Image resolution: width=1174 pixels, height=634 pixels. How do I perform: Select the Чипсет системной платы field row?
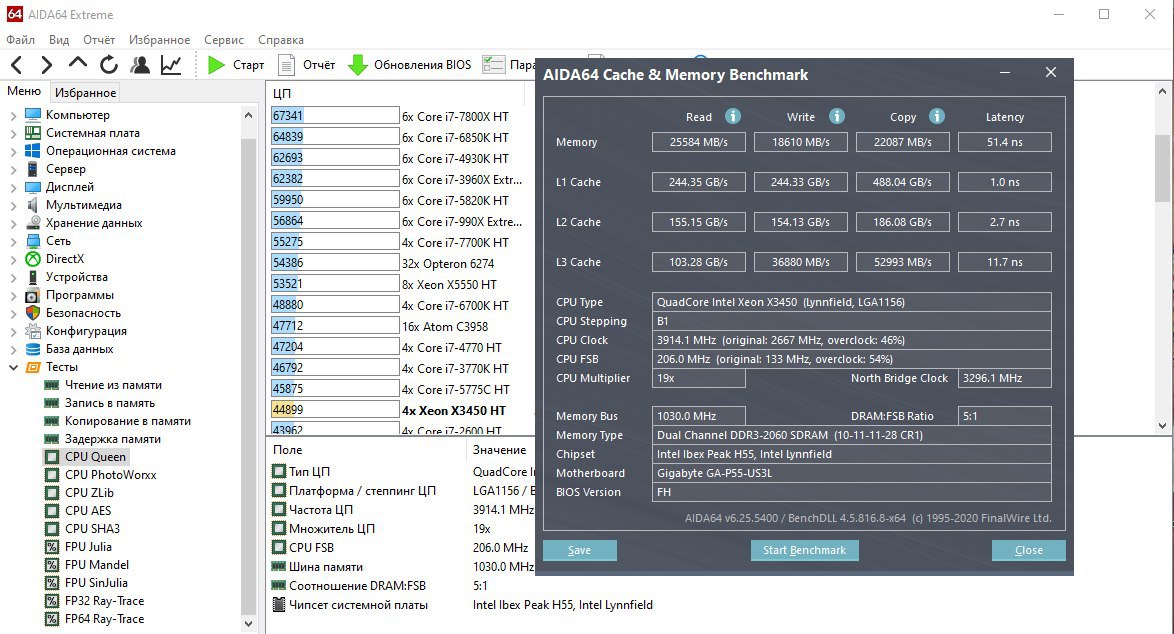pos(464,605)
